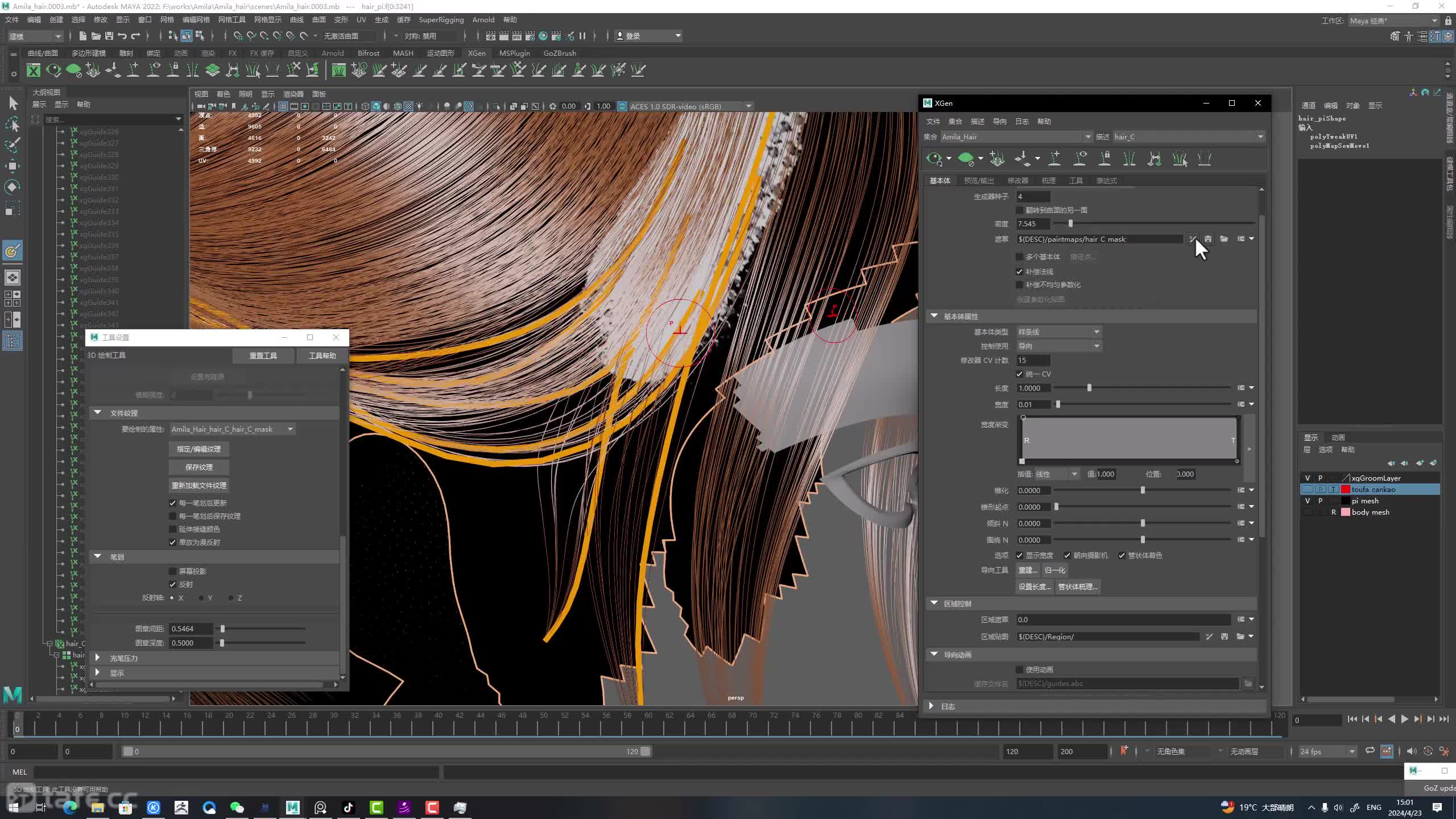Select the Move tool in left toolbox
The height and width of the screenshot is (819, 1456).
coord(13,166)
